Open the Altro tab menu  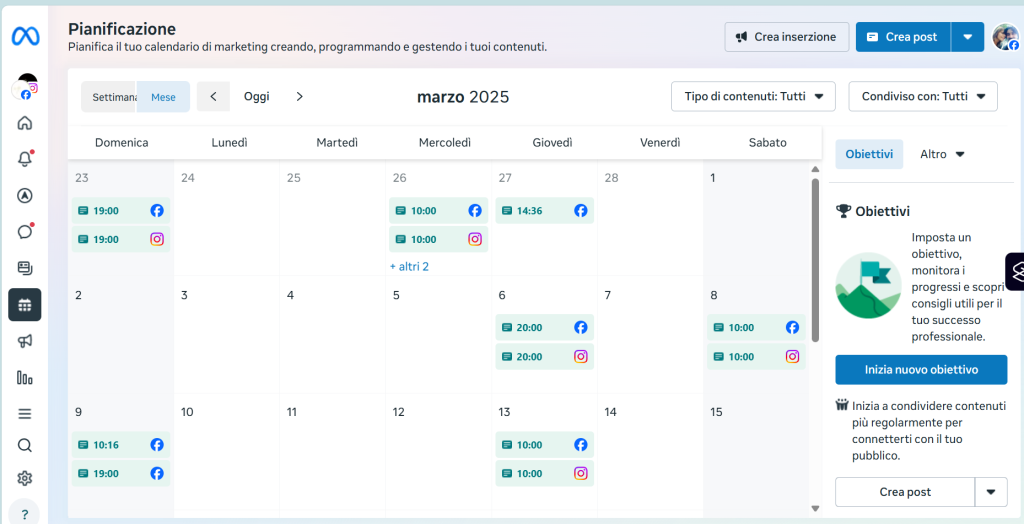point(942,154)
